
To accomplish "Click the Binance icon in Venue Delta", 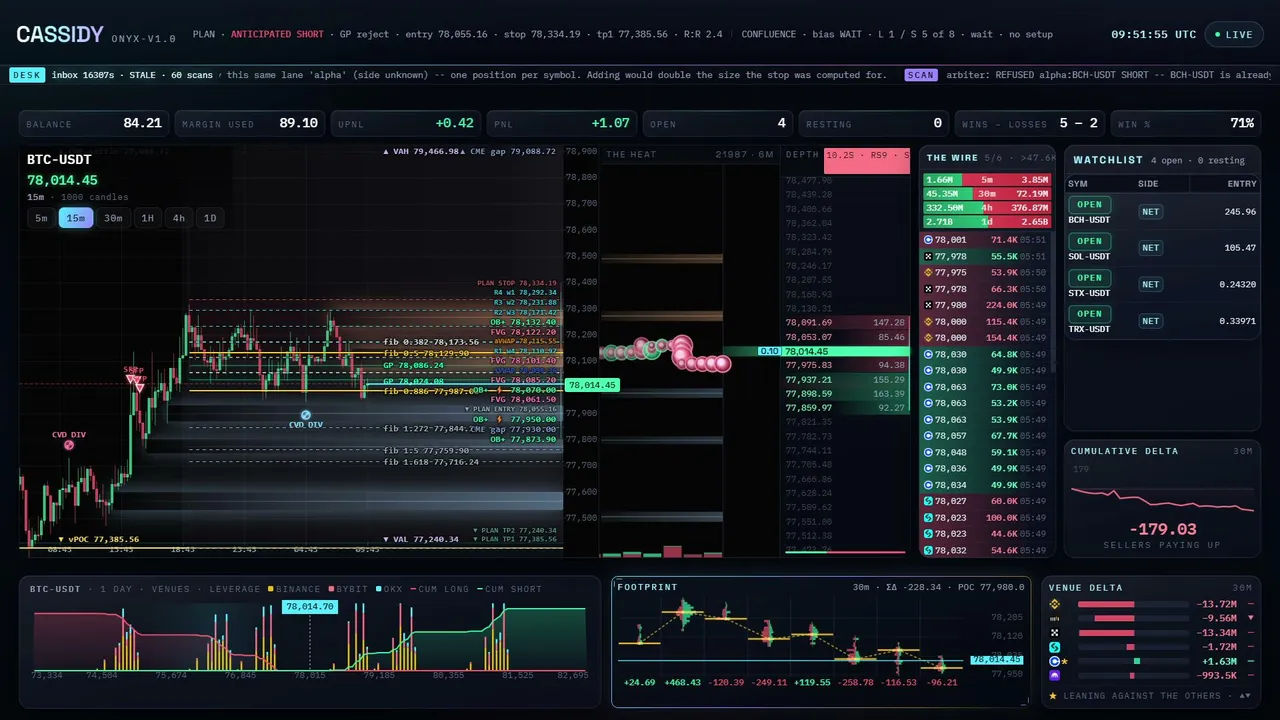I will tap(1053, 604).
